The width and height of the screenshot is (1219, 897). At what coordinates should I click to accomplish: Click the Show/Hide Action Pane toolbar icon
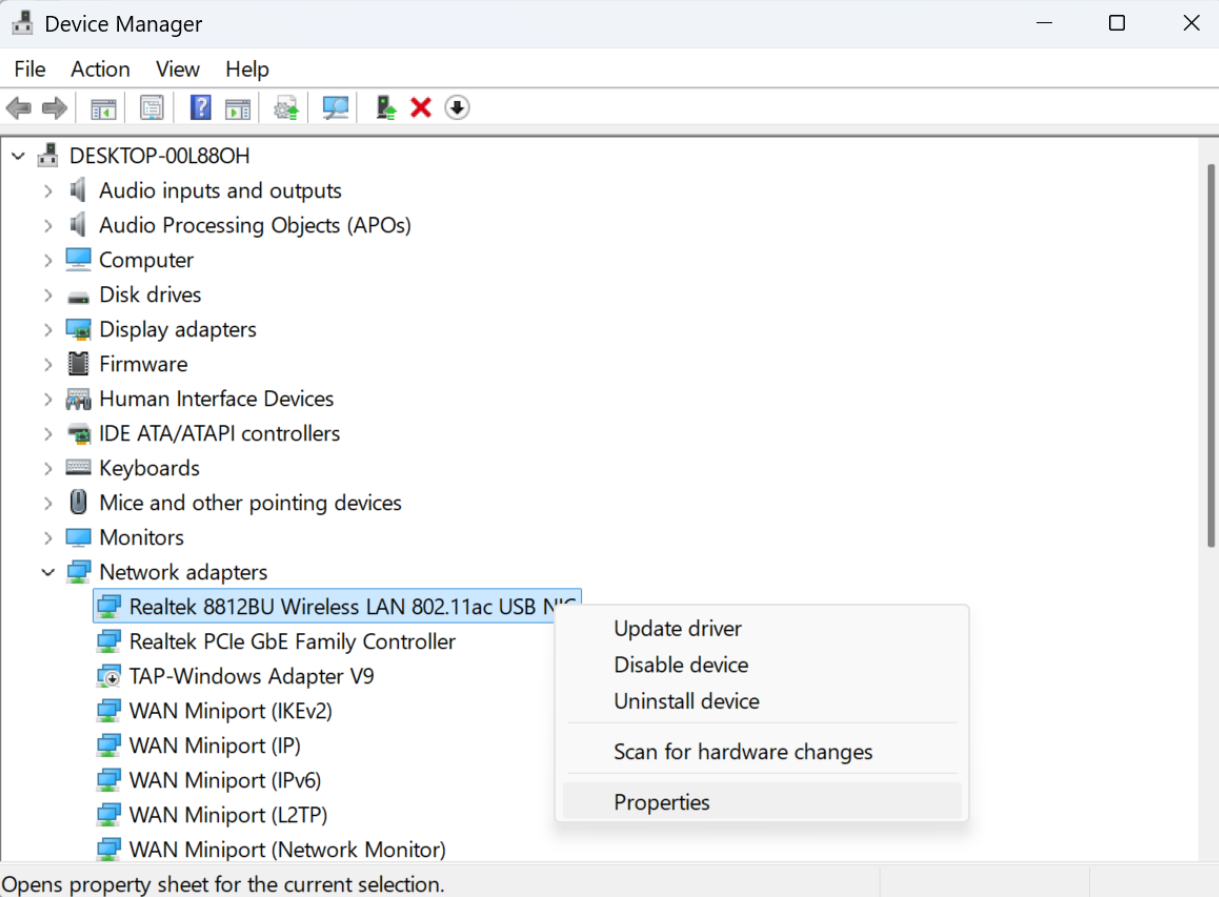[x=238, y=107]
